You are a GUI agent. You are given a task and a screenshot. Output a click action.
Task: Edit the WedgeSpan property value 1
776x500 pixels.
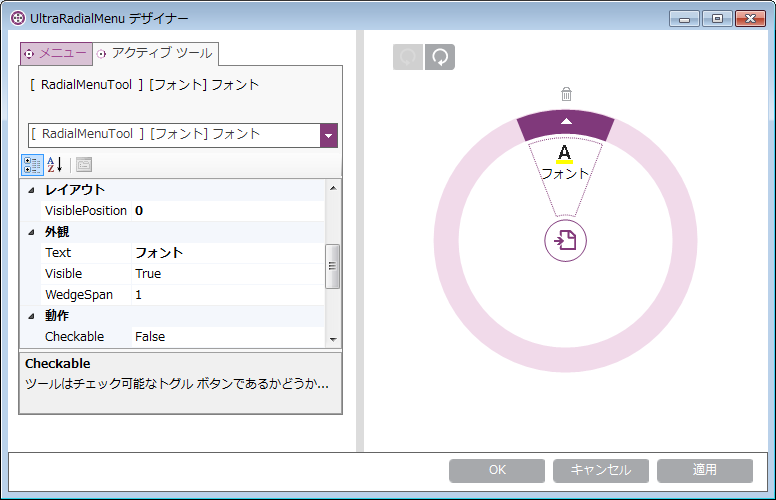pos(228,295)
